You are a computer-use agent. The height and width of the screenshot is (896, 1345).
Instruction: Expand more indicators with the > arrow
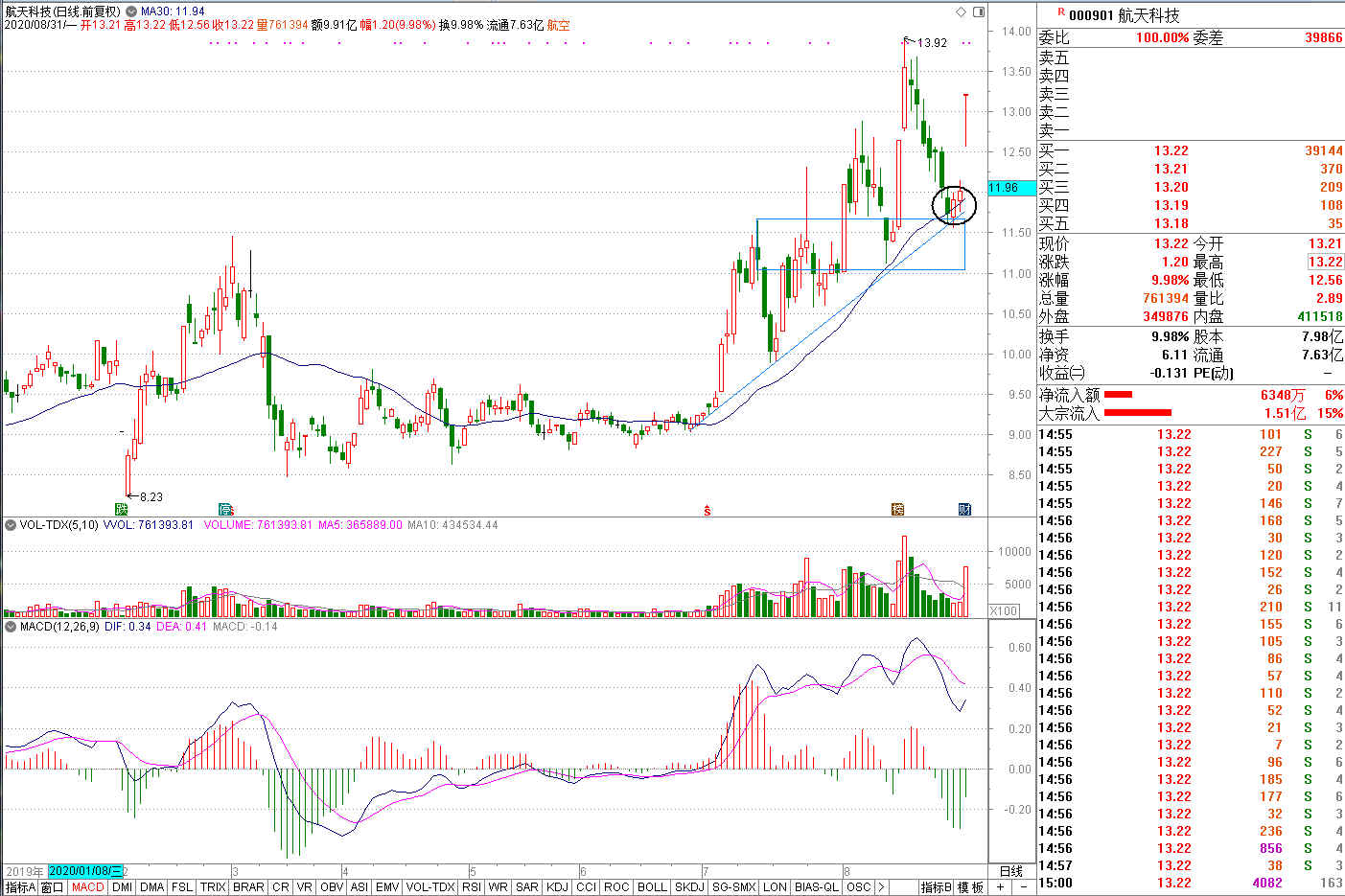click(881, 887)
